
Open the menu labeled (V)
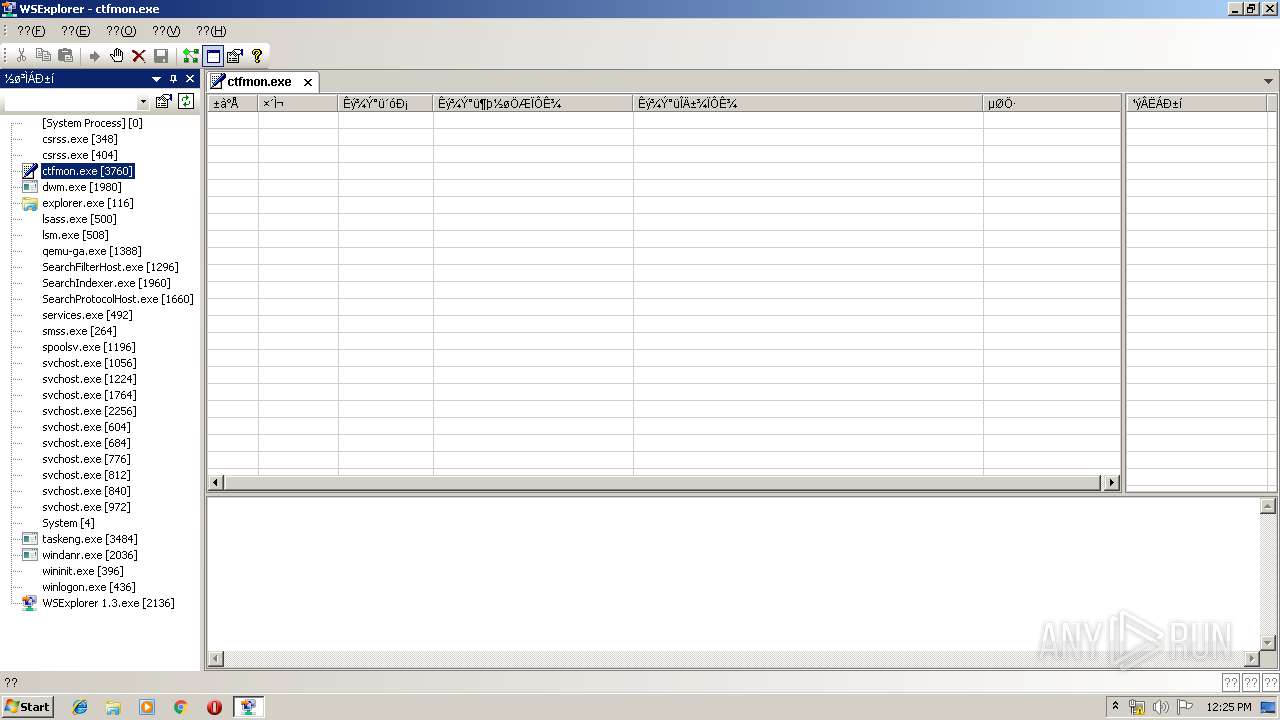[x=166, y=31]
